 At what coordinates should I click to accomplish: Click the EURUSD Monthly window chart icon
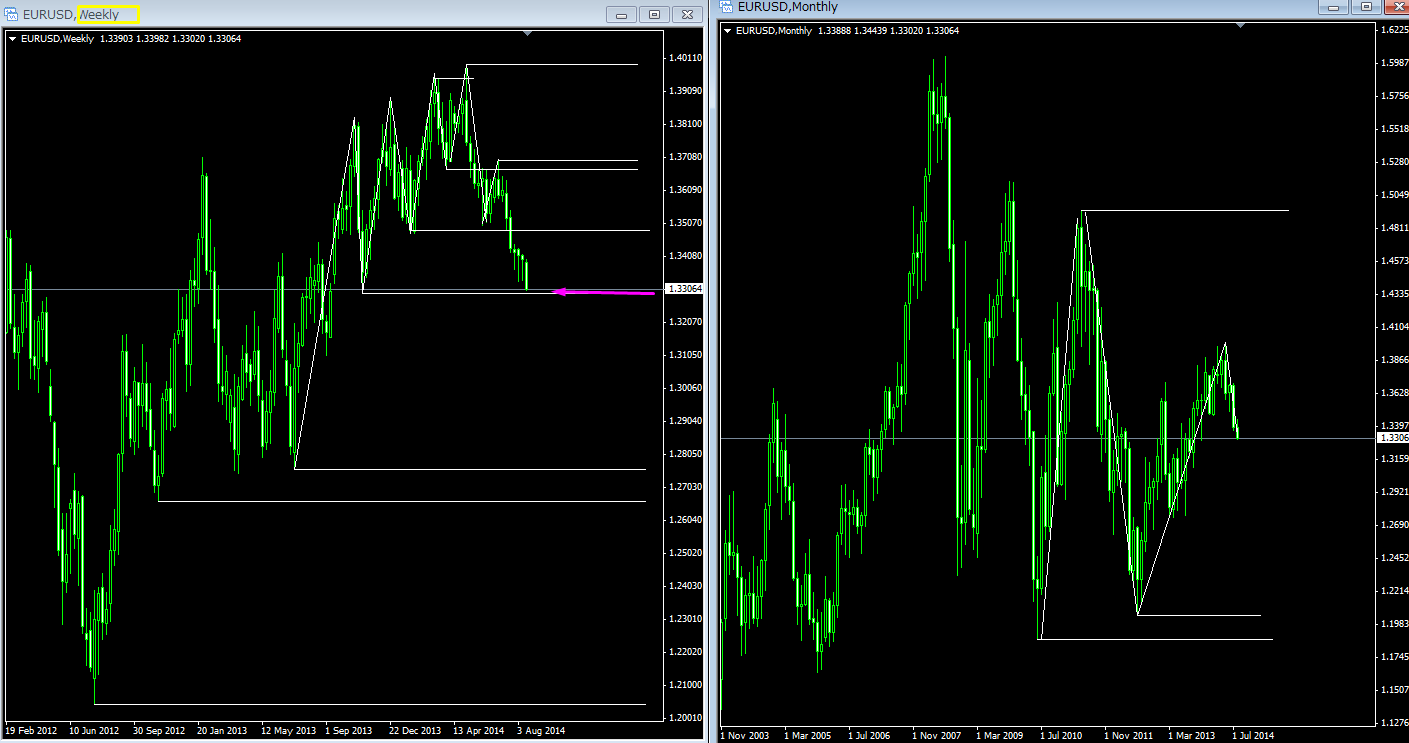point(727,7)
